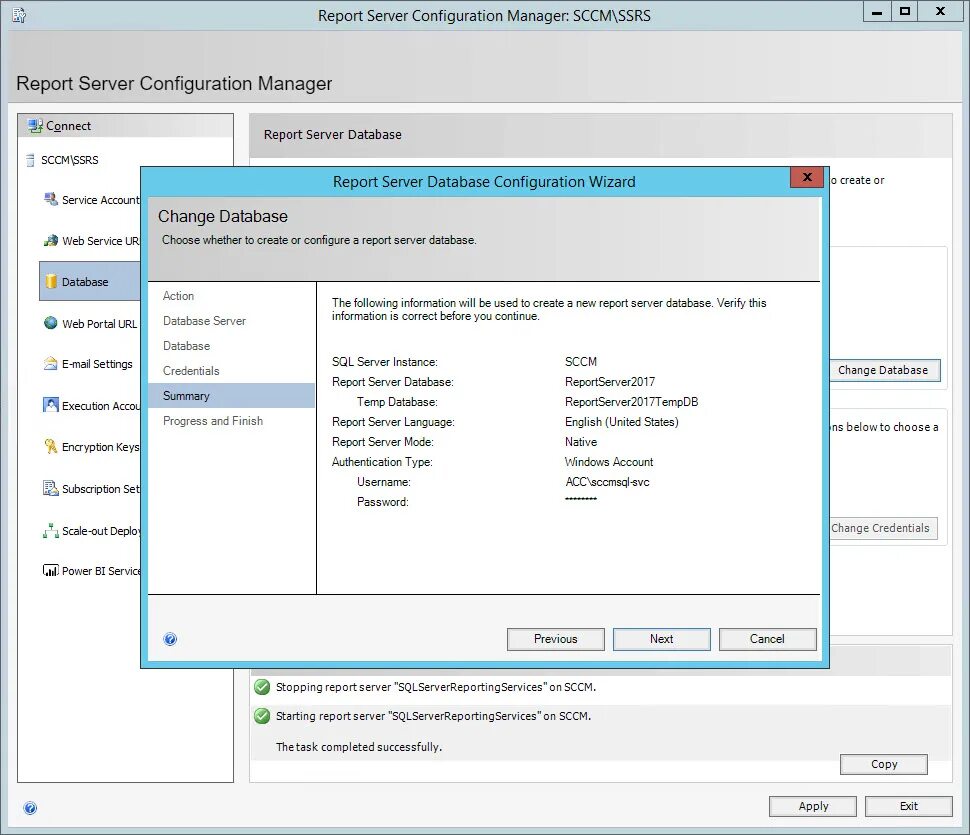Image resolution: width=970 pixels, height=835 pixels.
Task: Click the Previous button
Action: [x=556, y=639]
